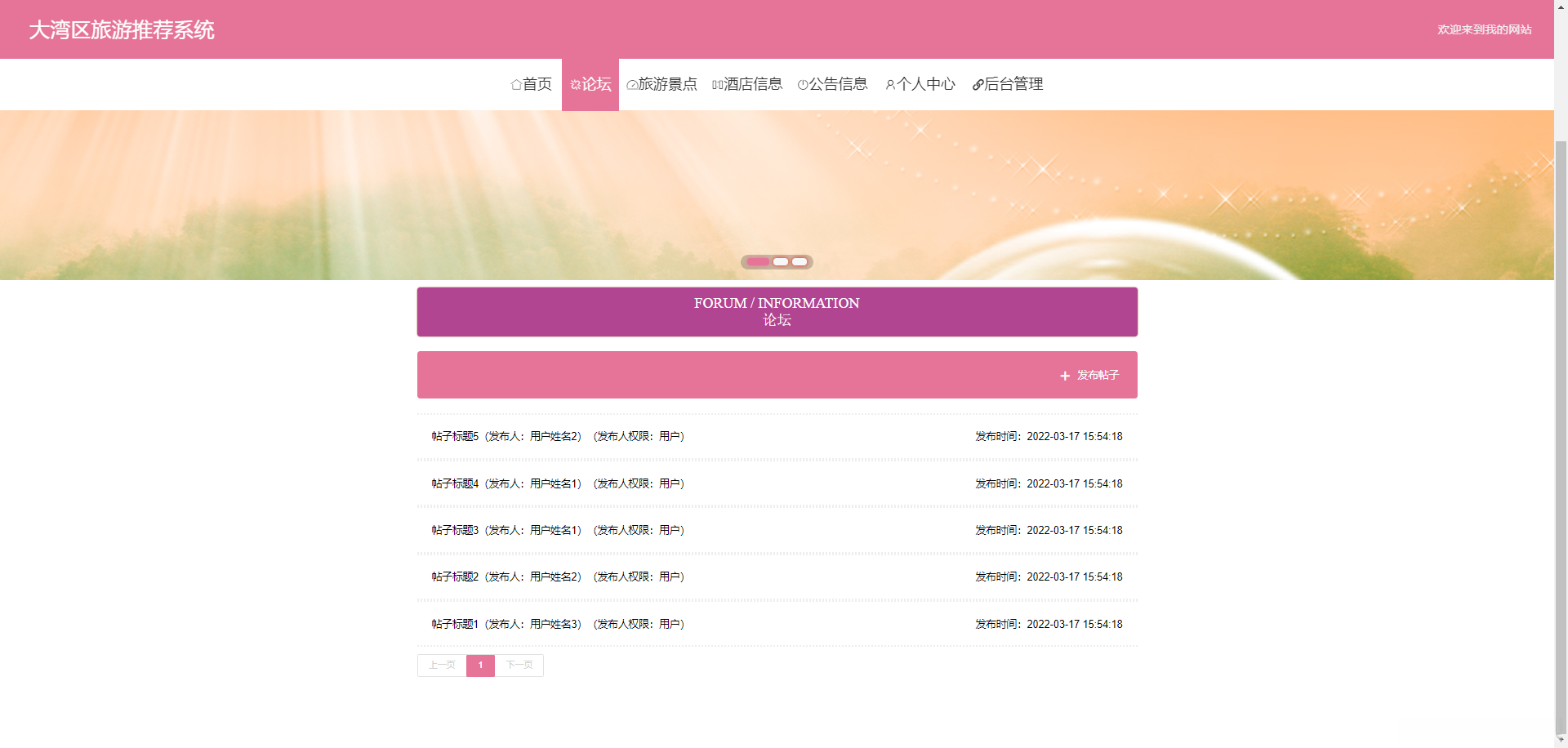This screenshot has height=748, width=1568.
Task: Open the 旅游景点 navigation tab
Action: coord(661,84)
